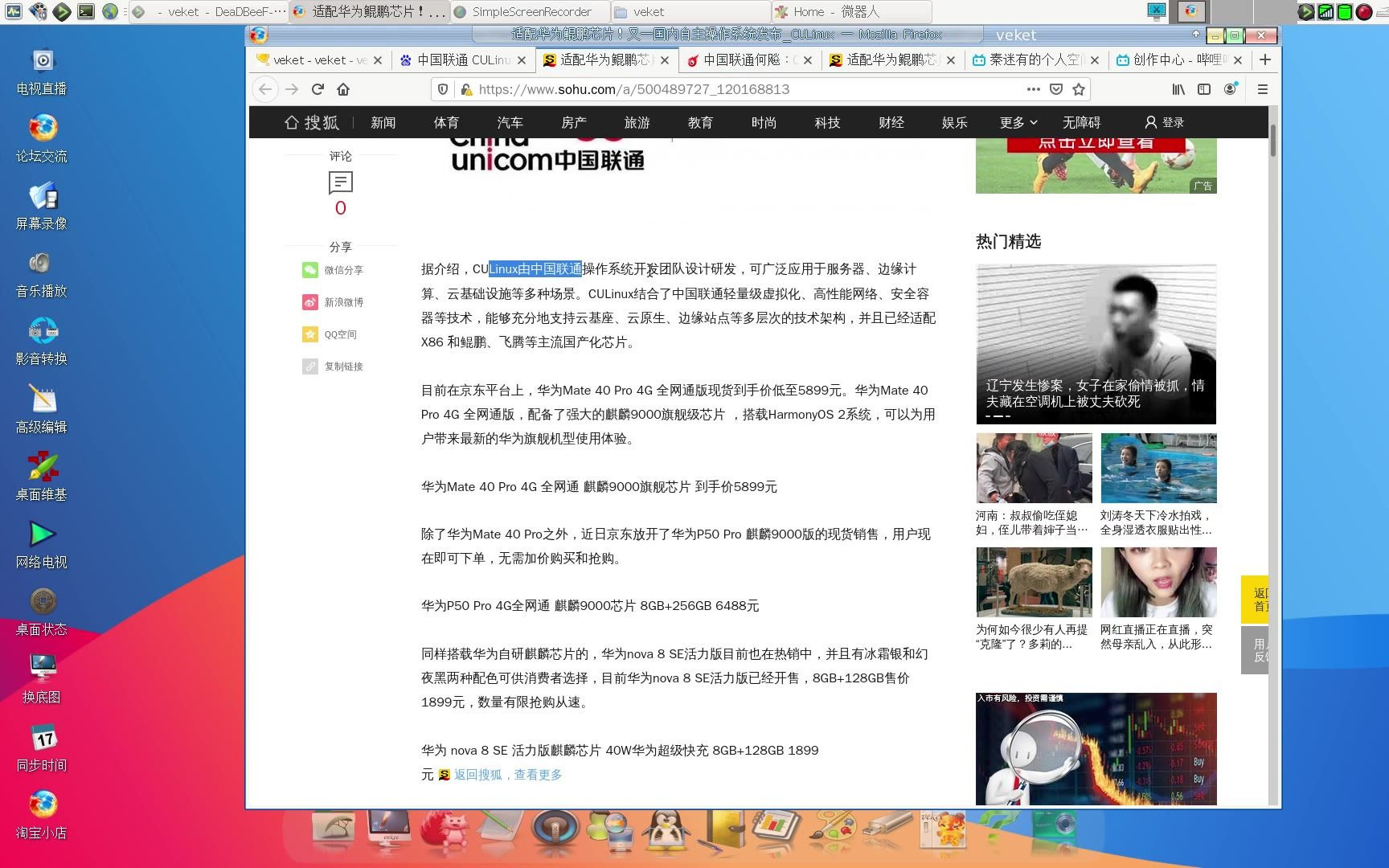This screenshot has height=868, width=1389.
Task: Click the Sina Weibo share icon (新浪微博)
Action: (x=310, y=302)
